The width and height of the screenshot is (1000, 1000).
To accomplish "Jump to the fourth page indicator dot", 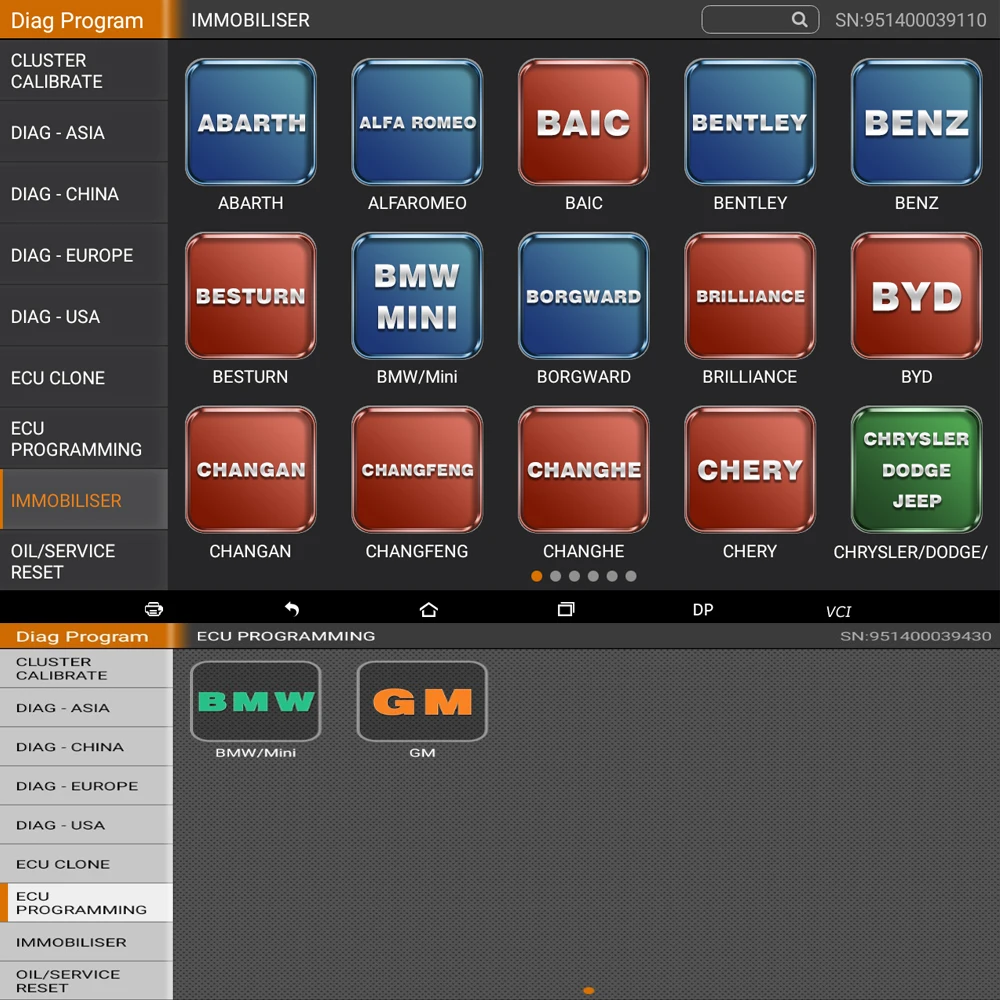I will point(593,576).
